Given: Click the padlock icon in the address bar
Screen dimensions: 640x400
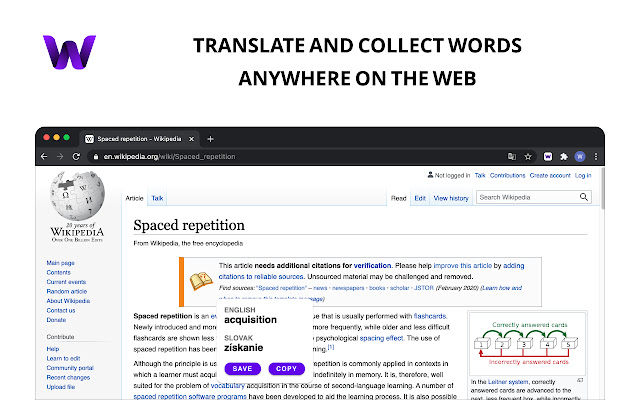Looking at the screenshot, I should click(x=96, y=157).
